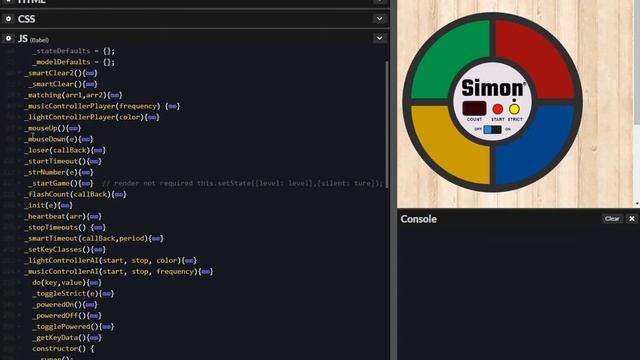Image resolution: width=640 pixels, height=360 pixels.
Task: Click the constructor() { line
Action: [x=63, y=349]
